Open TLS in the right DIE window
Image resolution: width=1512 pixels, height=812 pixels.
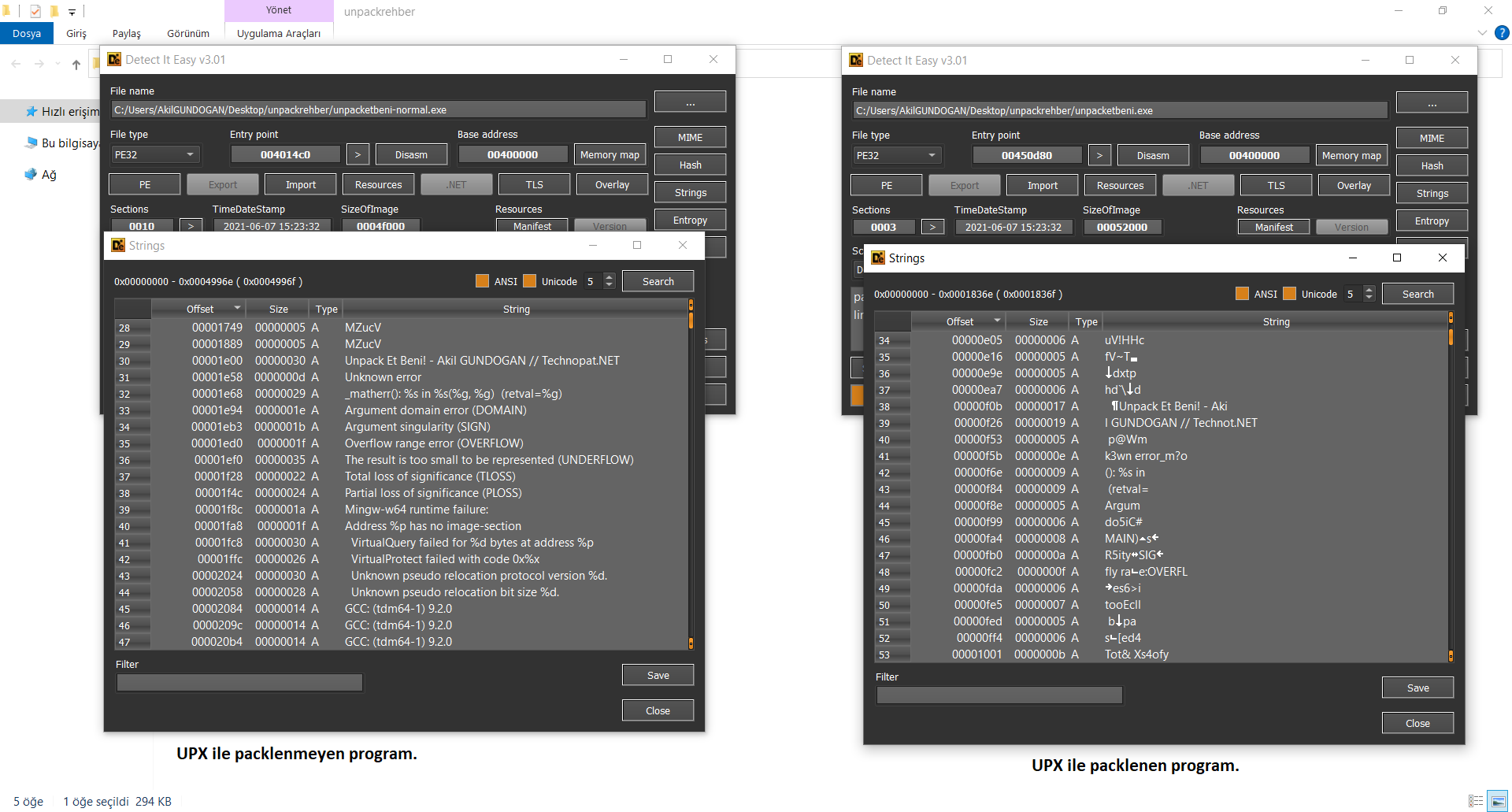(1277, 185)
